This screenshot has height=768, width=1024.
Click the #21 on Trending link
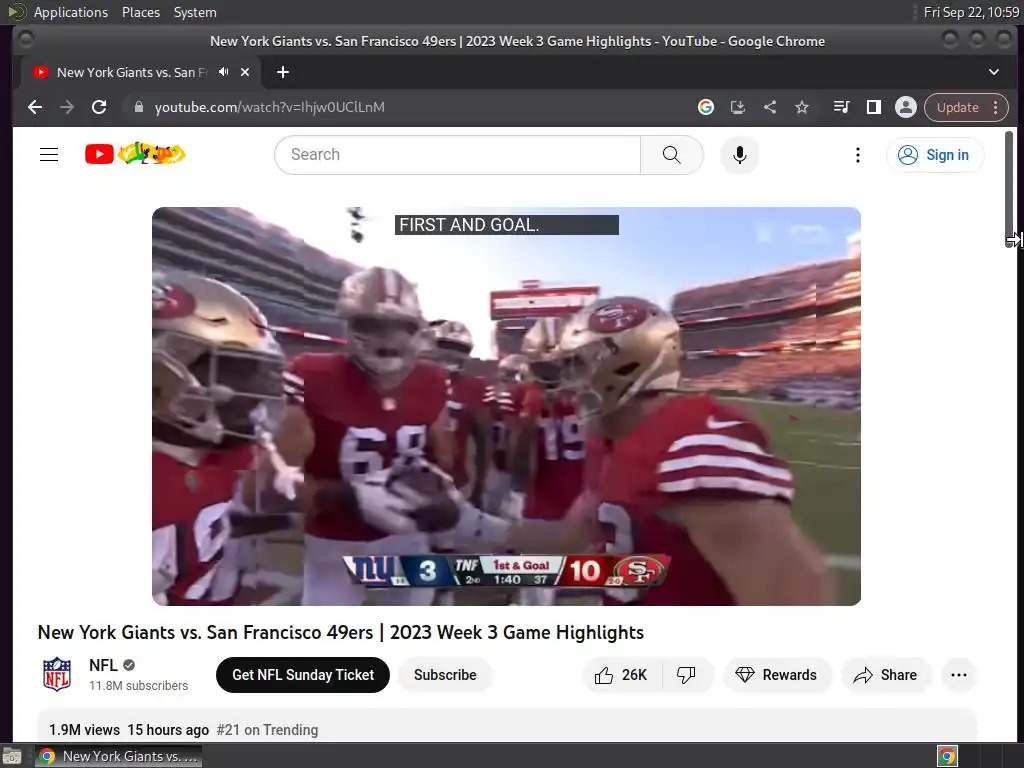pyautogui.click(x=267, y=729)
